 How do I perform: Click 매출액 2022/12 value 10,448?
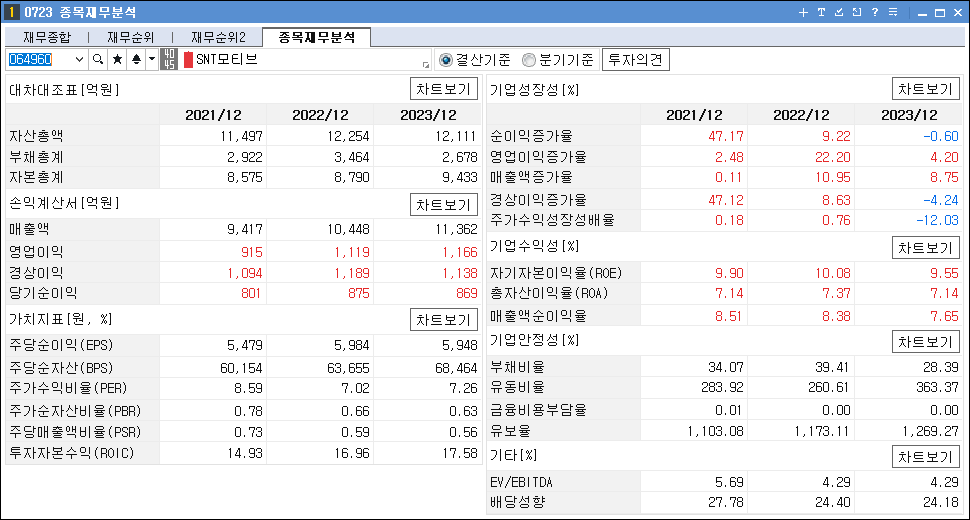(x=348, y=229)
